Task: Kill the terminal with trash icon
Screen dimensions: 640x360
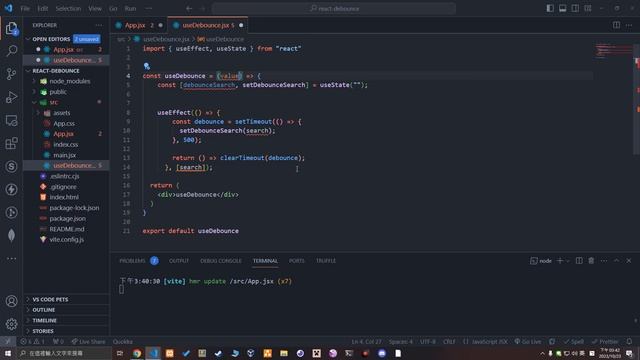Action: (591, 260)
